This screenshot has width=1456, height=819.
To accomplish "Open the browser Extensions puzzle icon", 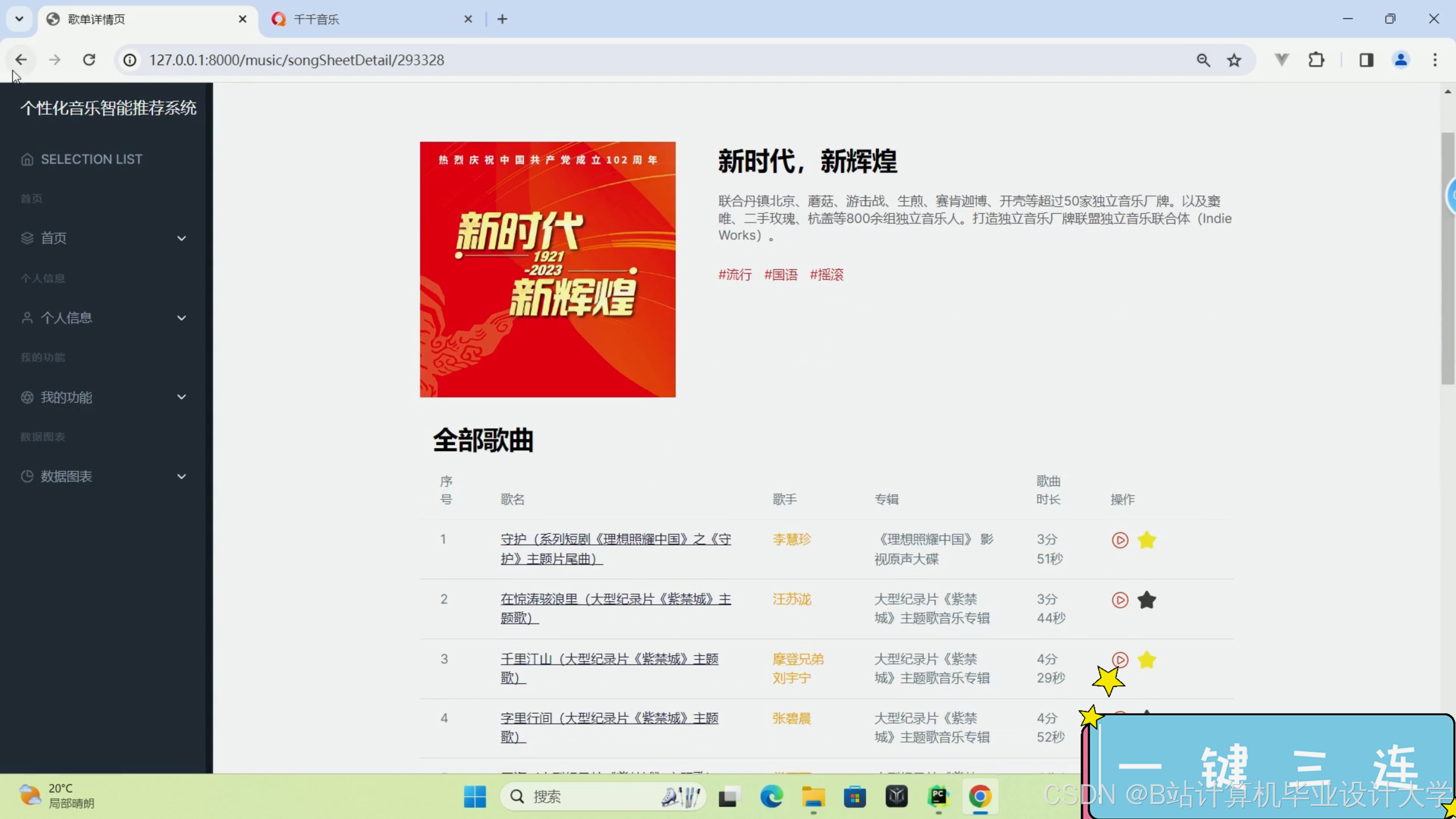I will [x=1316, y=60].
